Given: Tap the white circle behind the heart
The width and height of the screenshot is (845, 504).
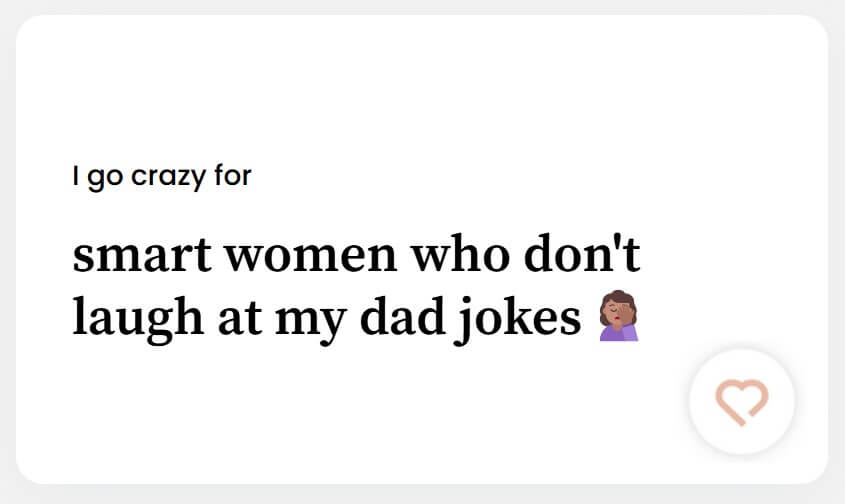Looking at the screenshot, I should (742, 402).
